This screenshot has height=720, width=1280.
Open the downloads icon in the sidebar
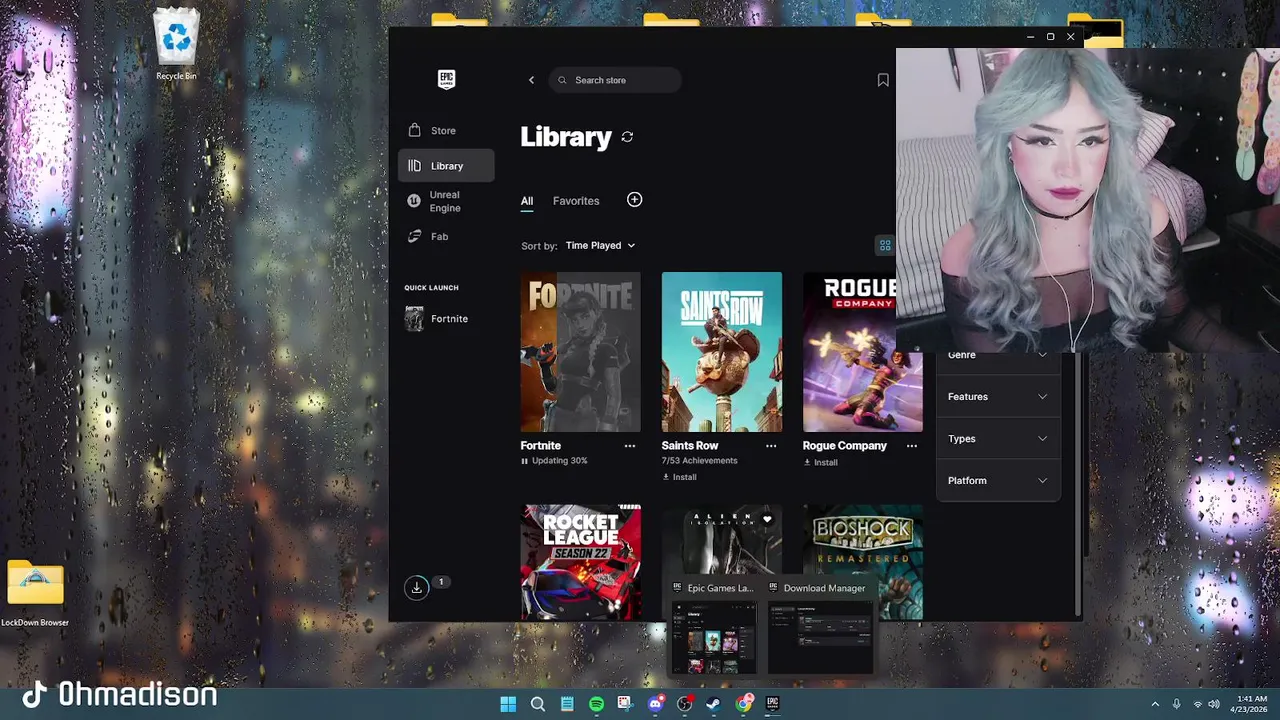pos(417,587)
